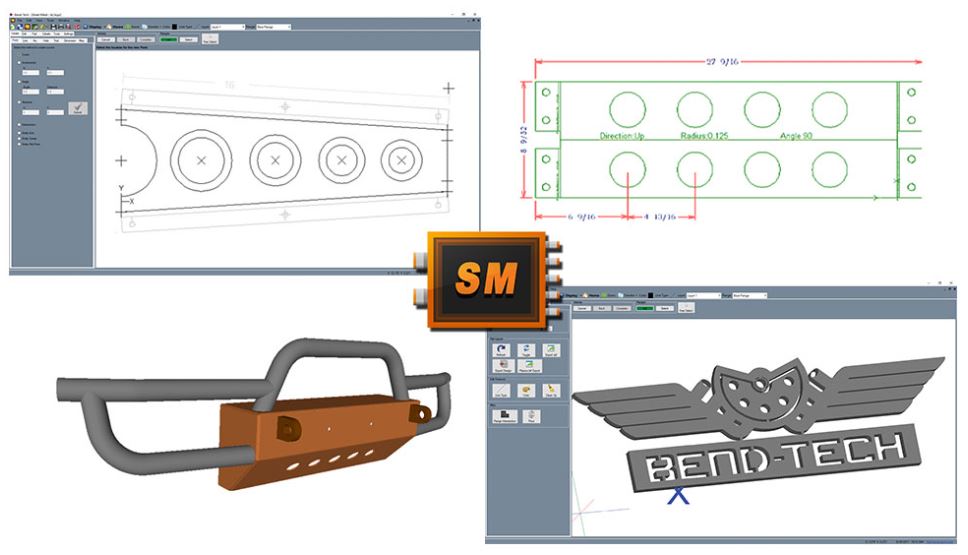Click the floppy-disk Save icon in sketch window toolbar
This screenshot has height=555, width=968.
coord(54,27)
